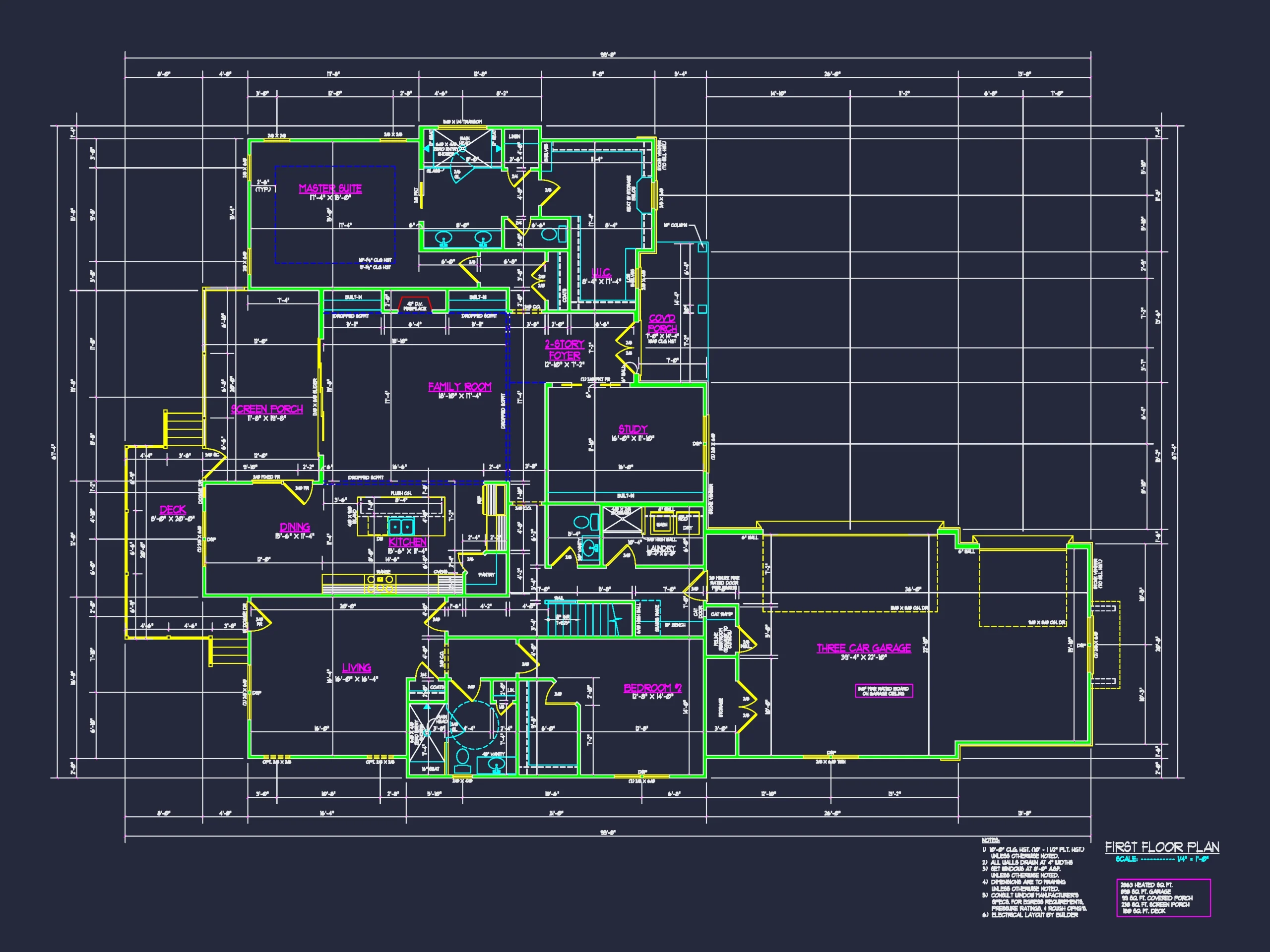Click '2963 HEATED SQ. FT.' text
This screenshot has height=952, width=1270.
click(1146, 885)
